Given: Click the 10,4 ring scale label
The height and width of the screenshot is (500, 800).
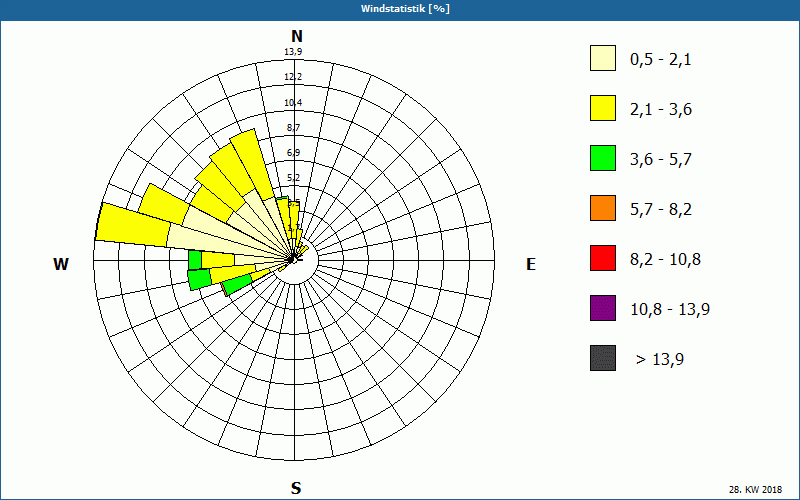Looking at the screenshot, I should click(x=293, y=103).
